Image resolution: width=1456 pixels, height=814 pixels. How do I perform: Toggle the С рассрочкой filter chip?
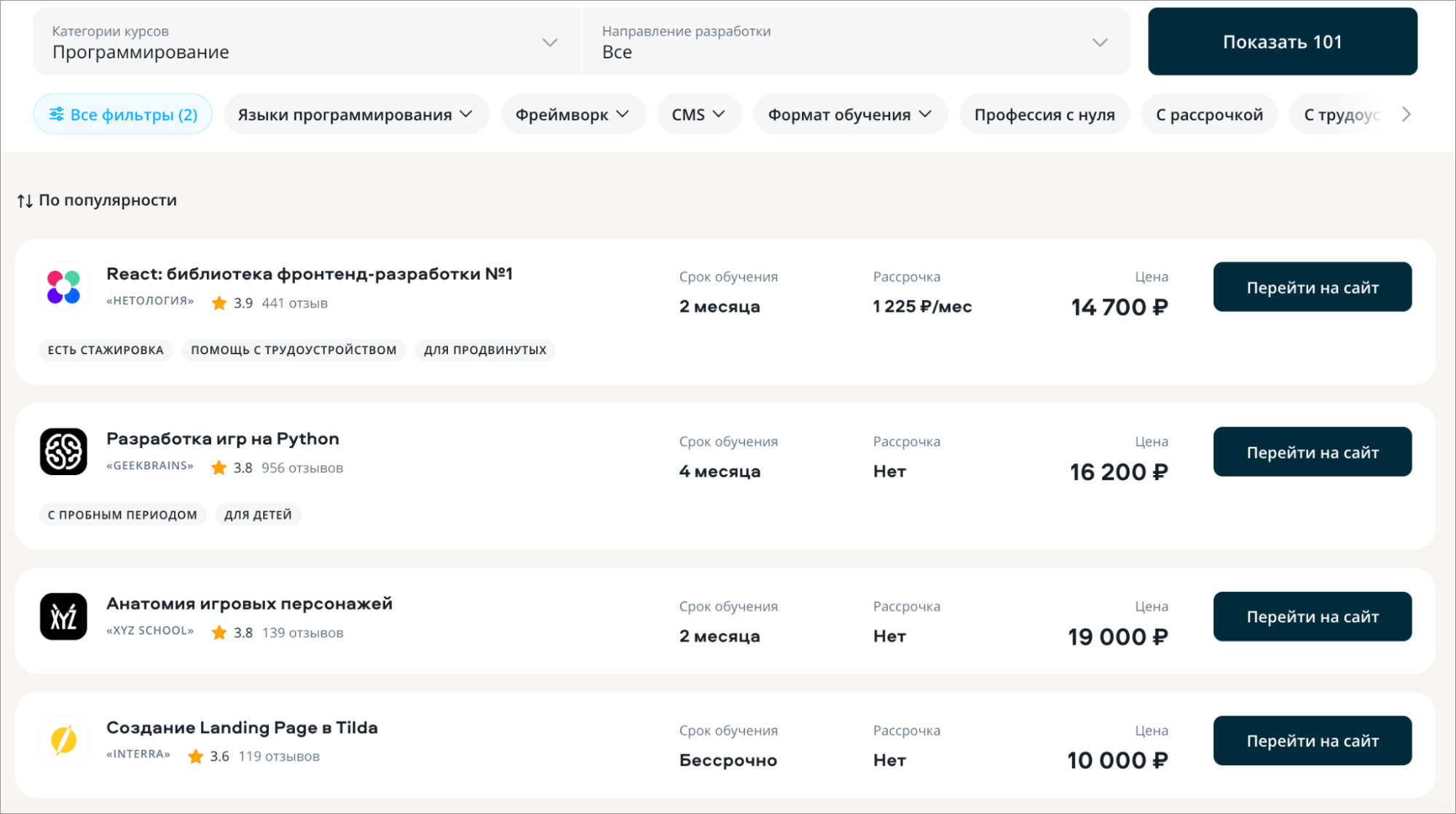(x=1209, y=114)
